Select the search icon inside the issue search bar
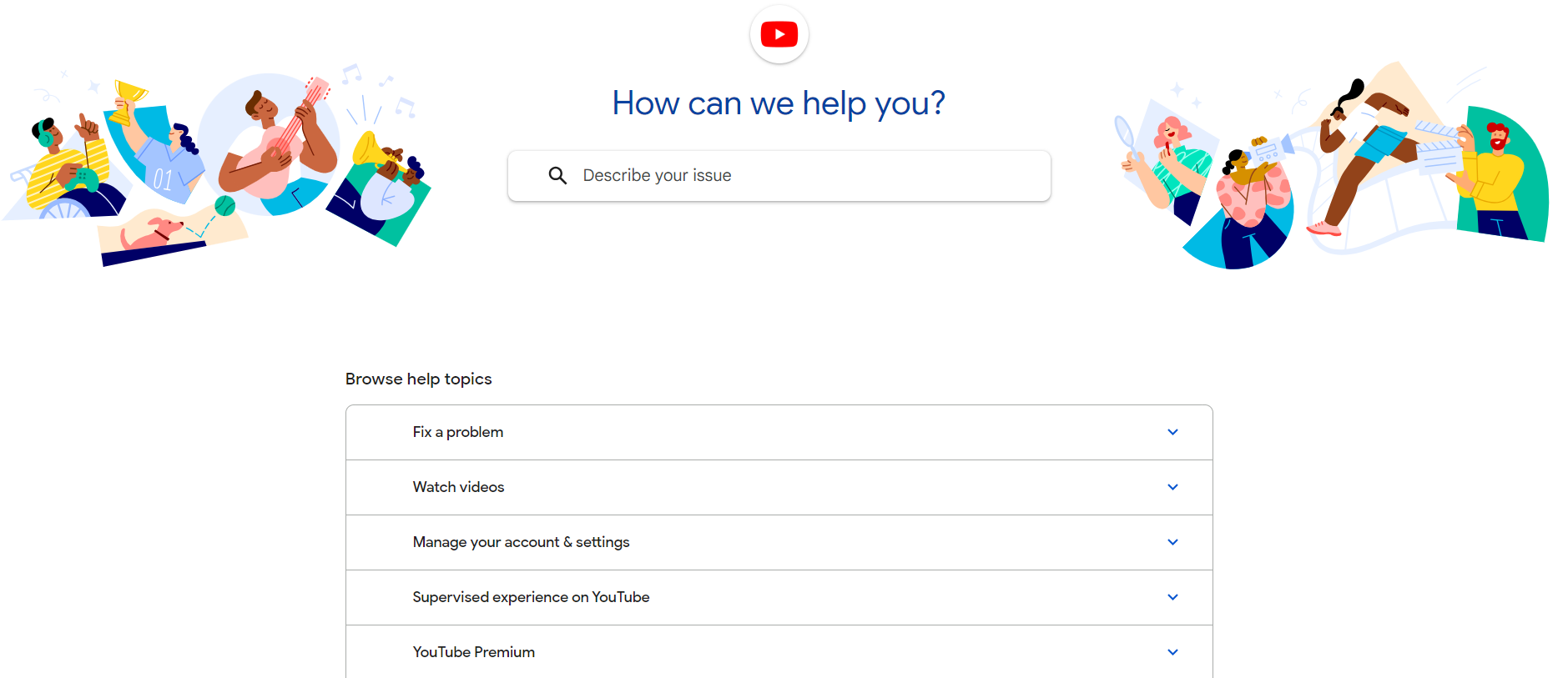The height and width of the screenshot is (678, 1568). coord(557,175)
